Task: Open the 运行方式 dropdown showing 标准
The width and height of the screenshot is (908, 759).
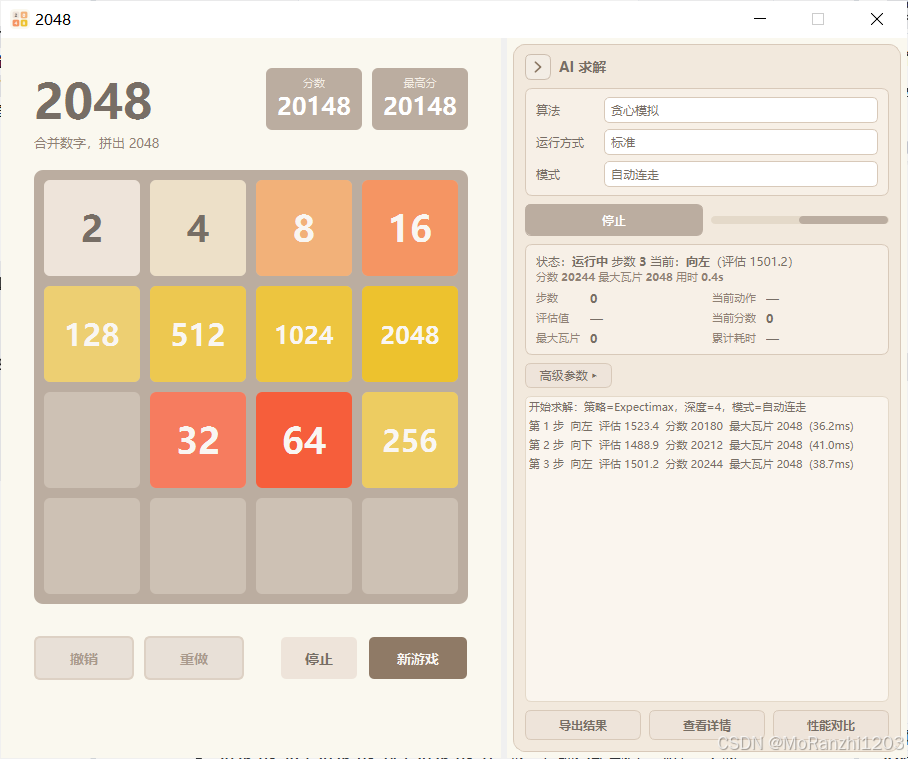Action: click(740, 142)
